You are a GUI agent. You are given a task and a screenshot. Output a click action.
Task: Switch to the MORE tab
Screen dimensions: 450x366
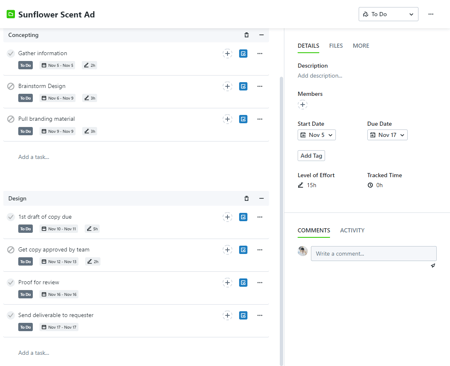pyautogui.click(x=361, y=46)
